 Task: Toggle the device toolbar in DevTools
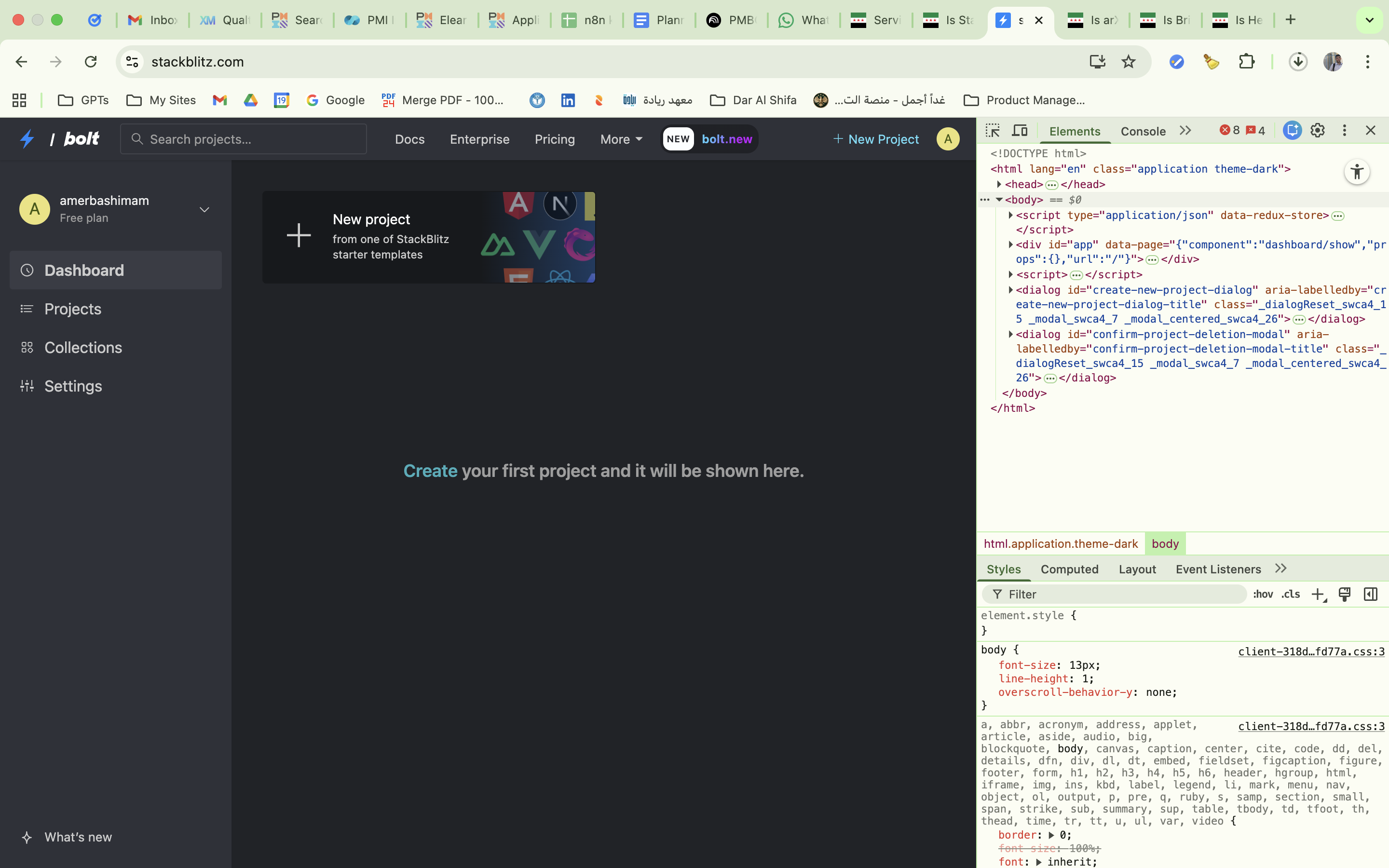coord(1020,131)
